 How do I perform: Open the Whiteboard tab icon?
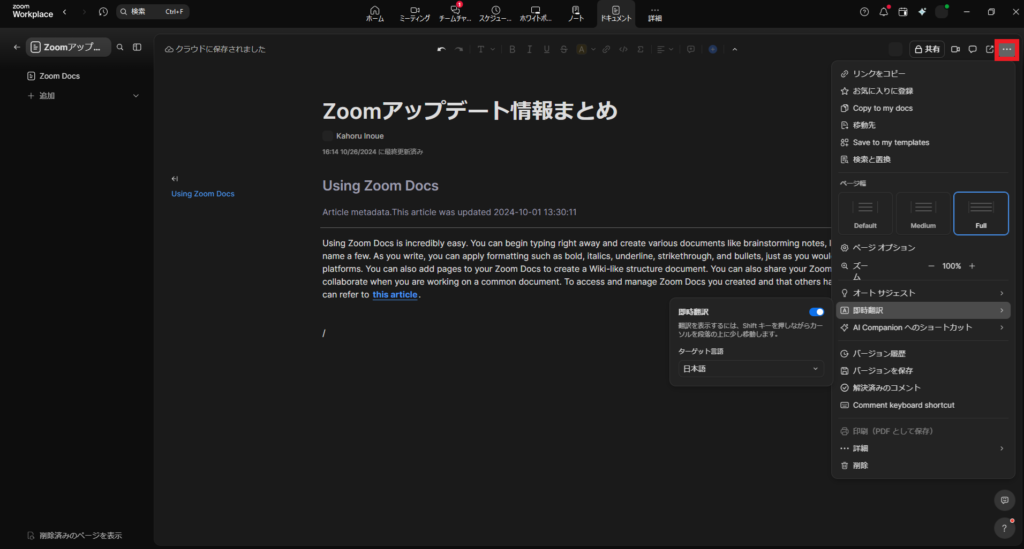click(535, 13)
